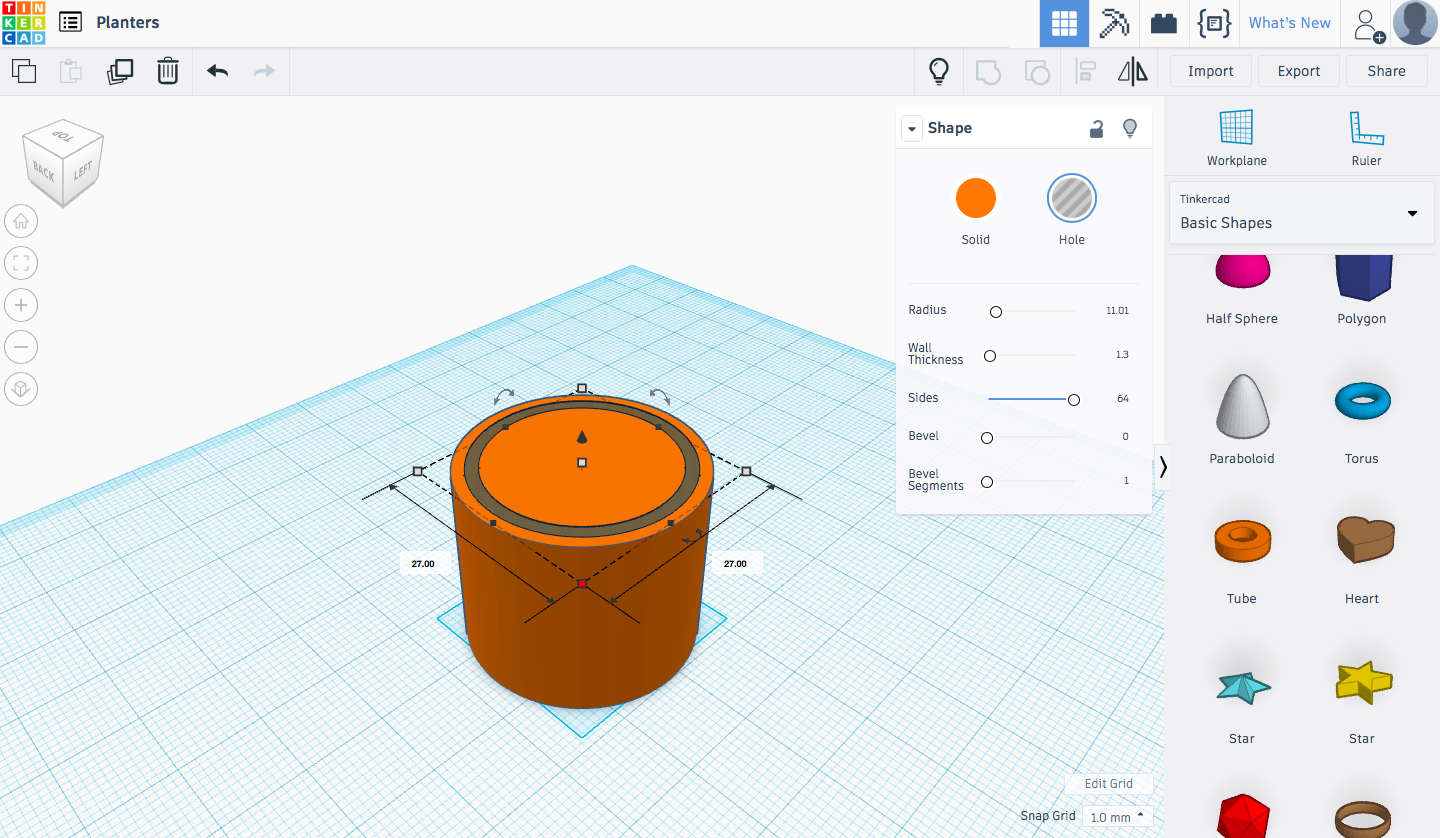Zoom in with plus button

[x=21, y=305]
